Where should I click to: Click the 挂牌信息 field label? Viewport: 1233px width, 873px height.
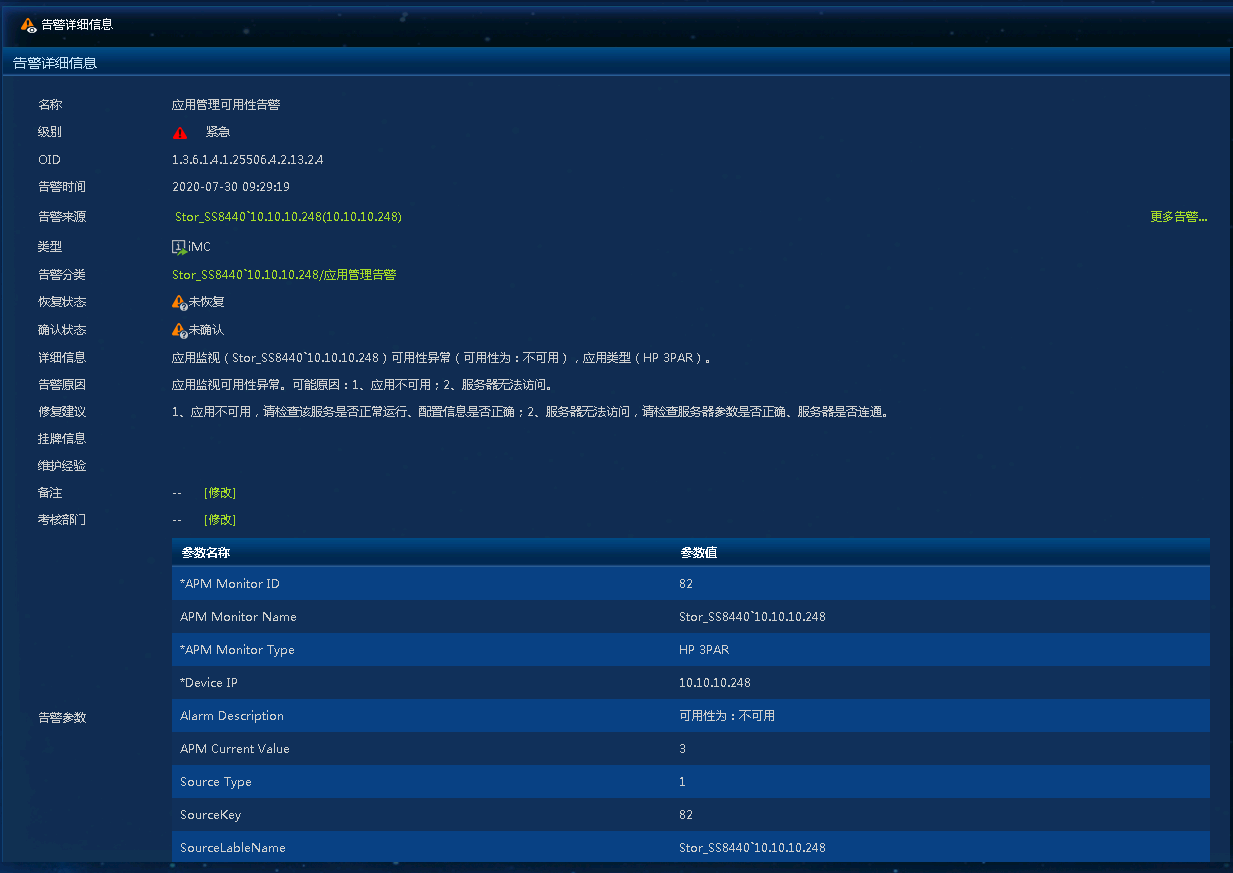point(62,439)
